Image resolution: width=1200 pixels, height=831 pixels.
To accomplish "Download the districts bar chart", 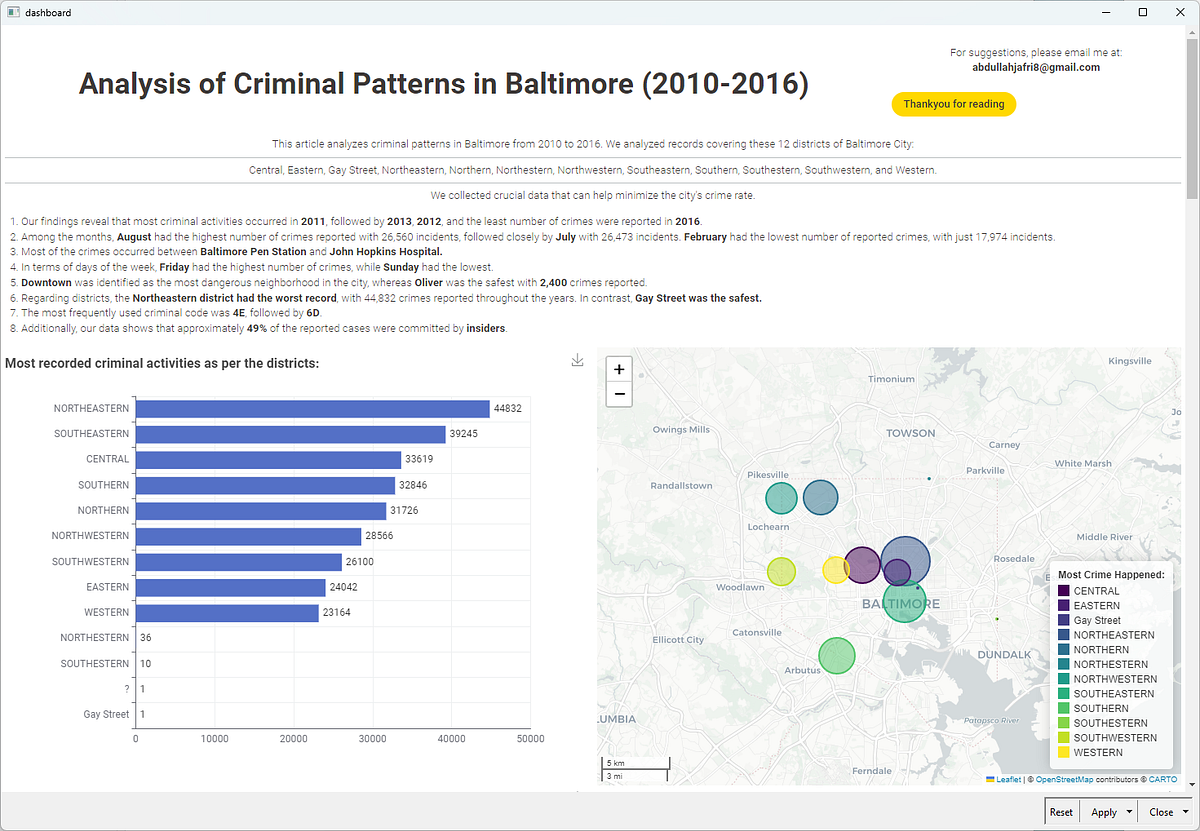I will coord(577,360).
